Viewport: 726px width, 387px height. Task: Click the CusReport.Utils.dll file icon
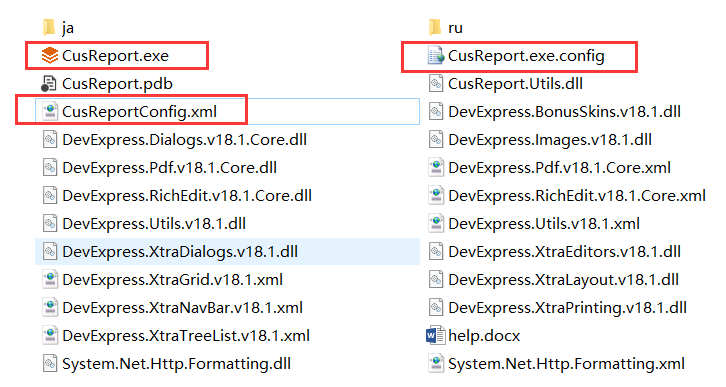tap(436, 84)
